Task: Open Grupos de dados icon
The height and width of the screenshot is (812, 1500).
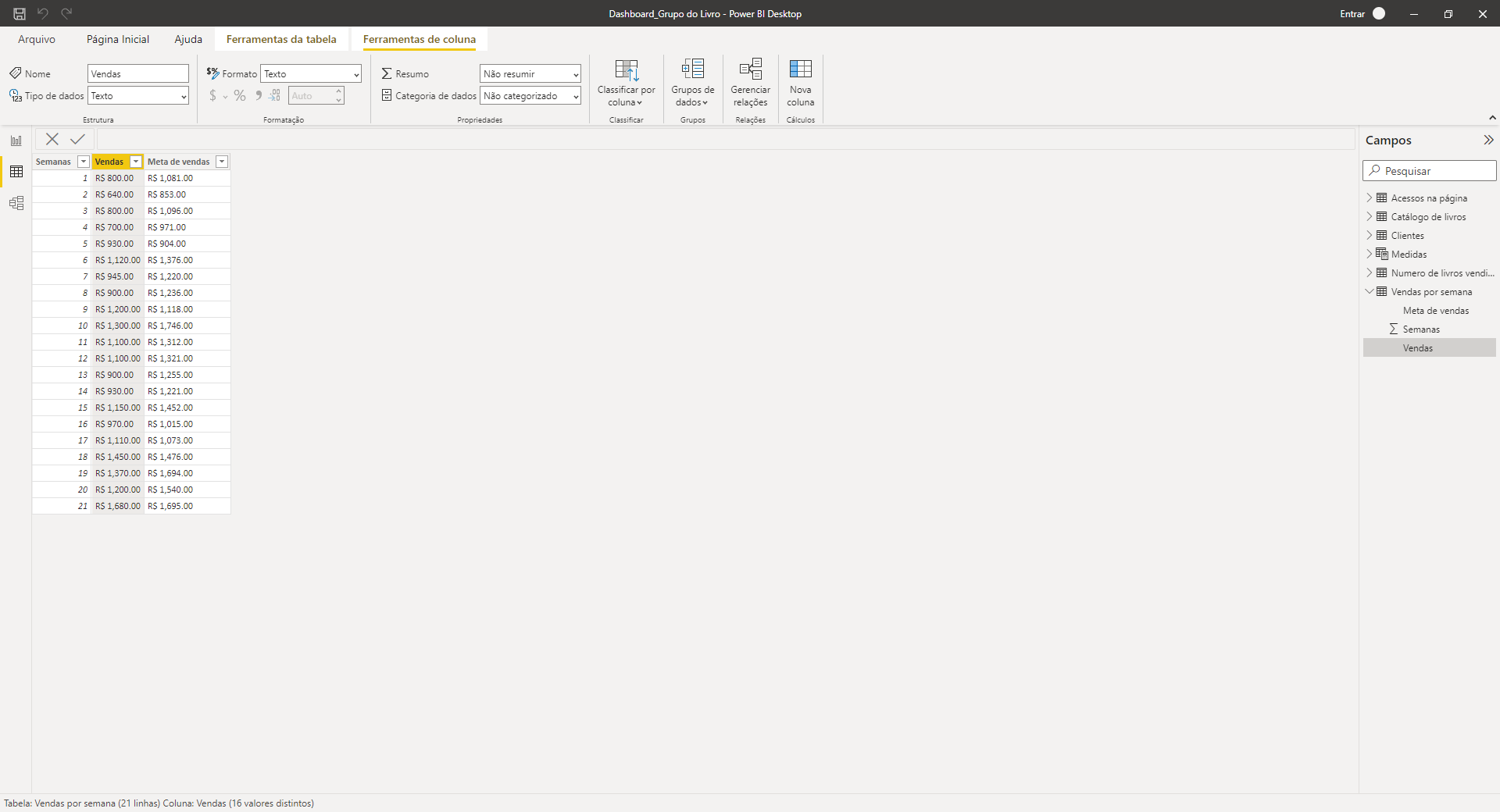Action: pos(693,69)
